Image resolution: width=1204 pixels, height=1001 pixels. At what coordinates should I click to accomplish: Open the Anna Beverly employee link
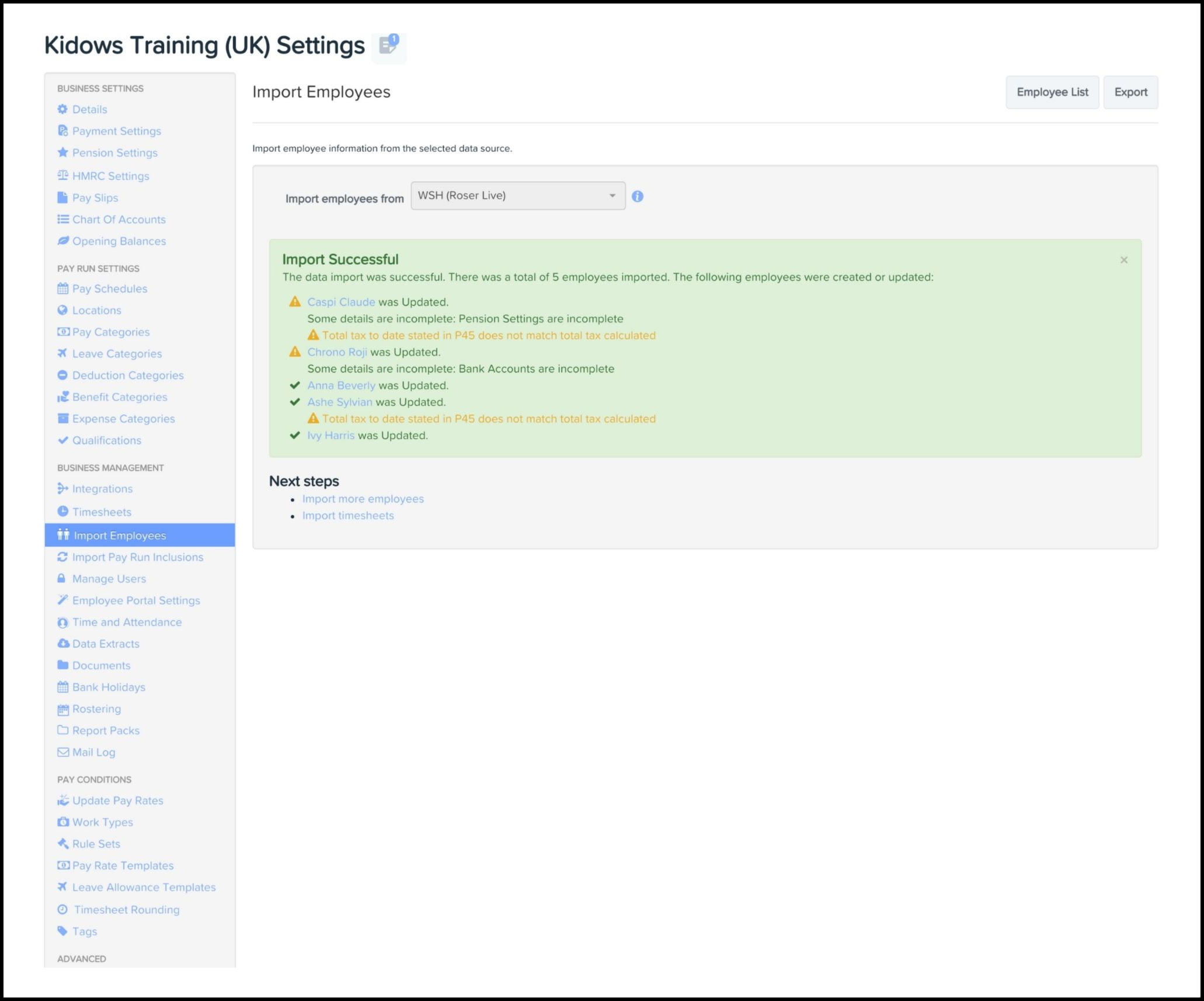point(341,385)
